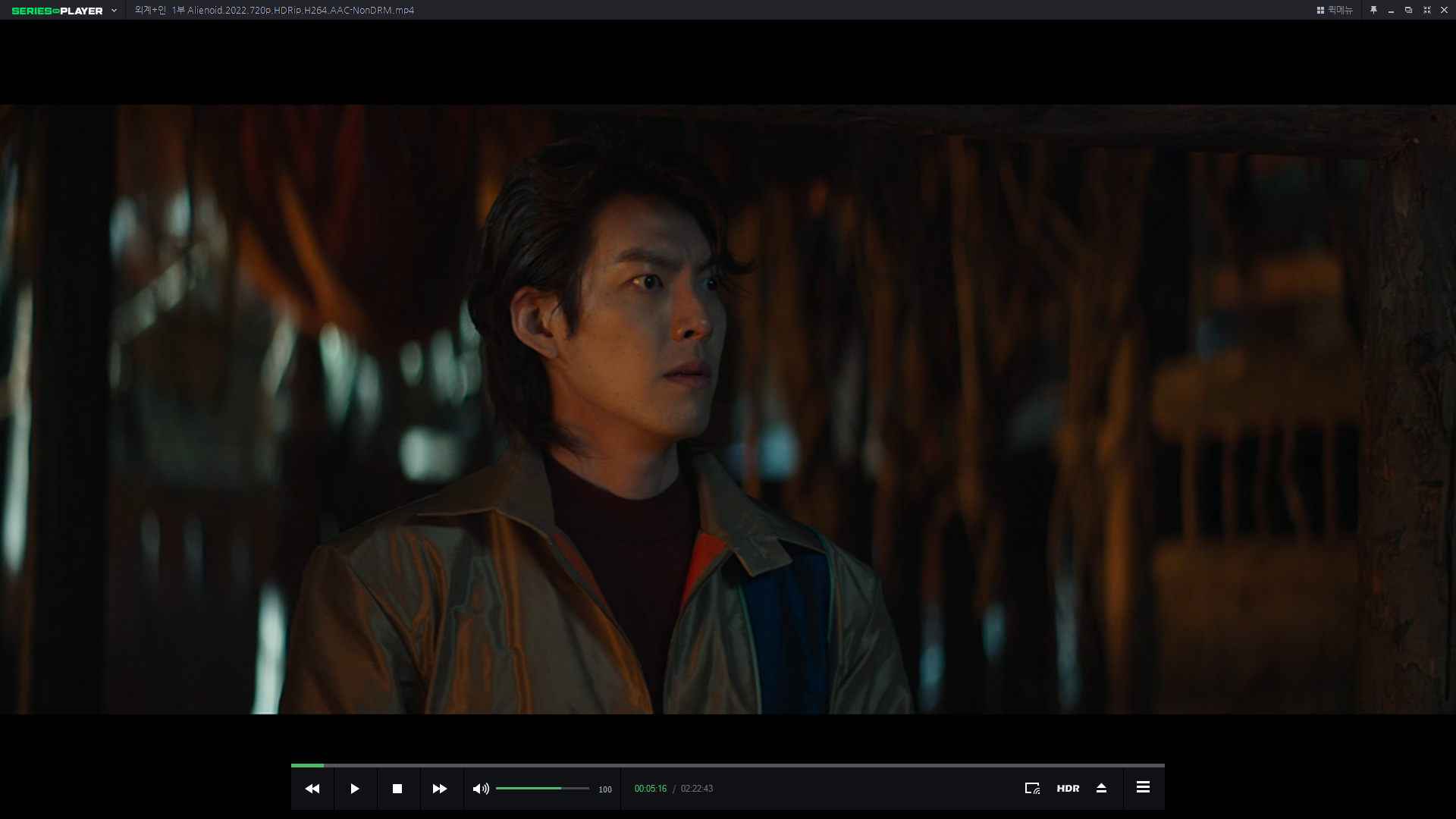Adjust the volume slider
The height and width of the screenshot is (819, 1456).
542,789
